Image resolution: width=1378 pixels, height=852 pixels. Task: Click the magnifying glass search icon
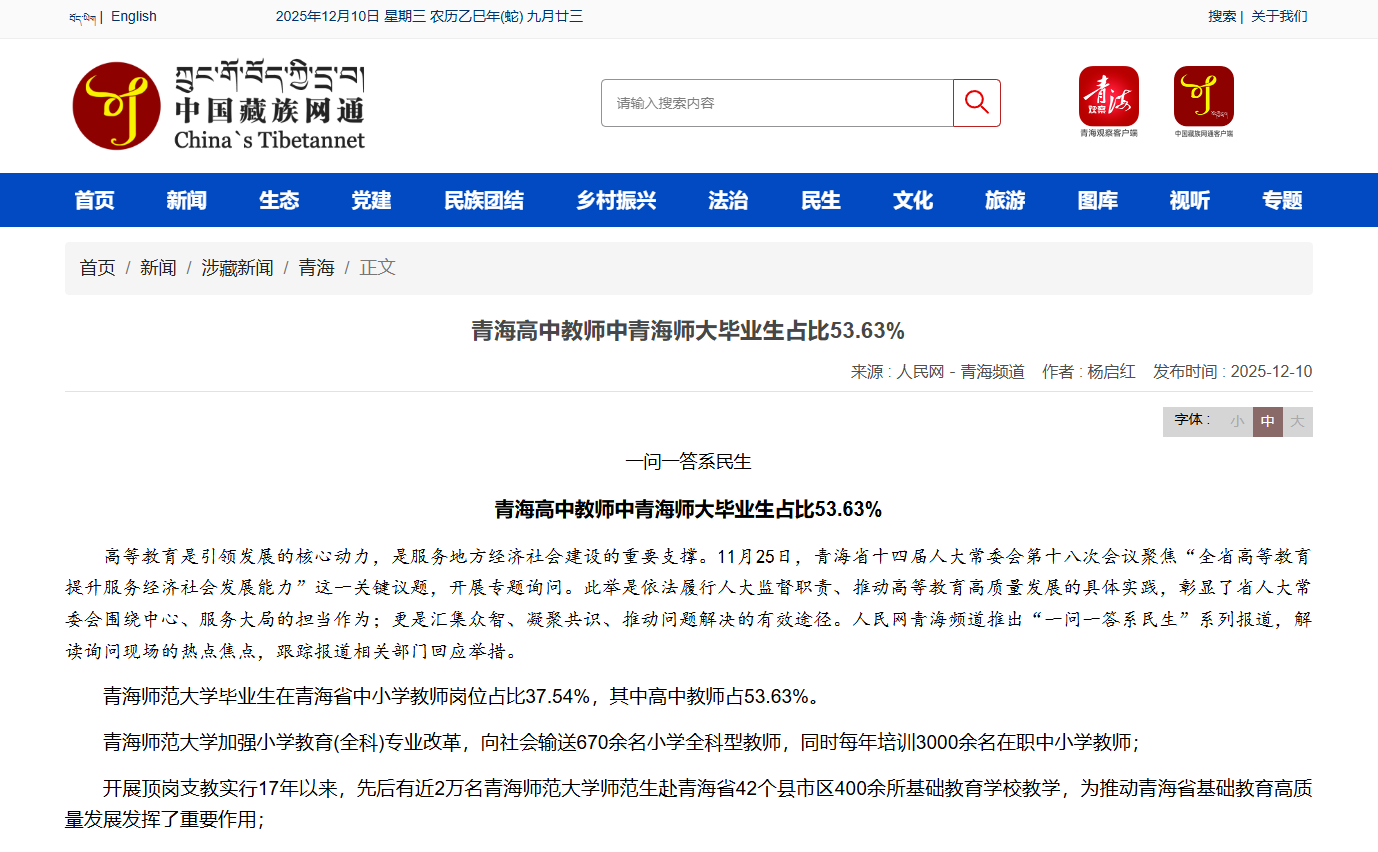click(976, 103)
